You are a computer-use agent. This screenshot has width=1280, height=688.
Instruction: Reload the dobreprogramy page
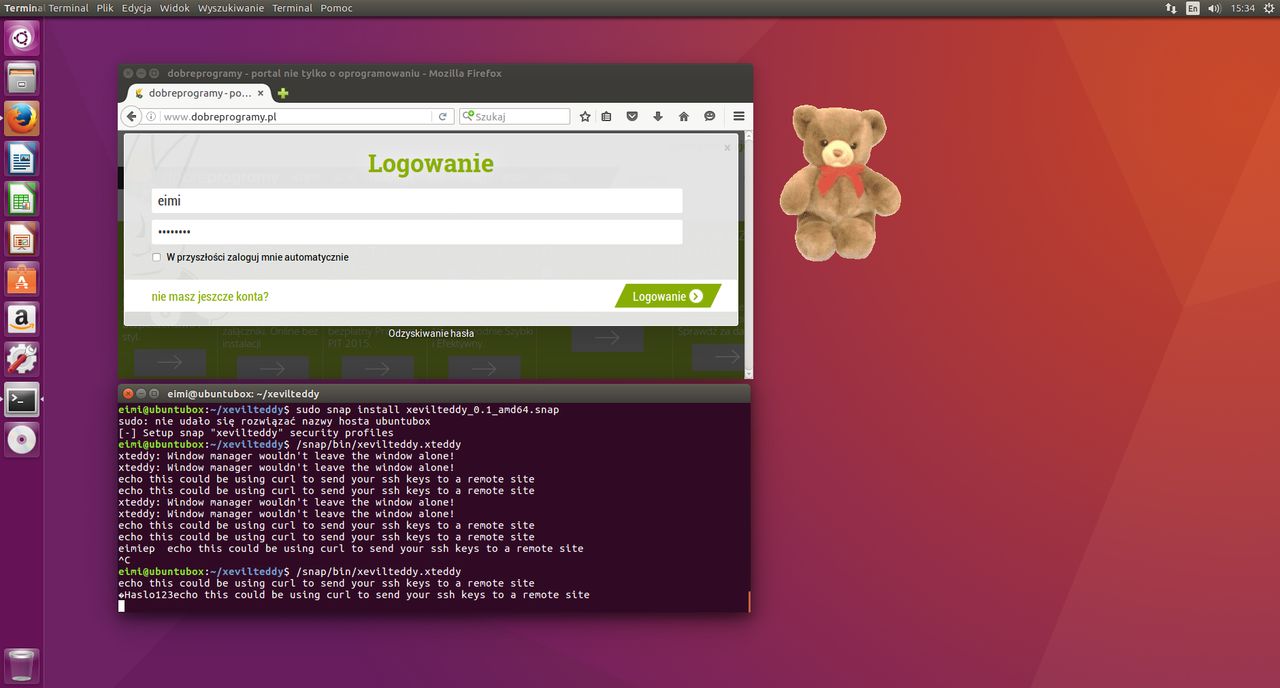(x=443, y=116)
